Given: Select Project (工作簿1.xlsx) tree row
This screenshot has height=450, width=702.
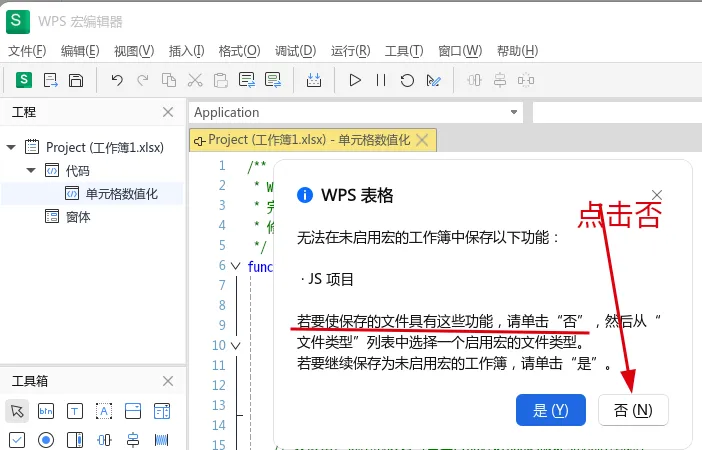Looking at the screenshot, I should click(105, 147).
